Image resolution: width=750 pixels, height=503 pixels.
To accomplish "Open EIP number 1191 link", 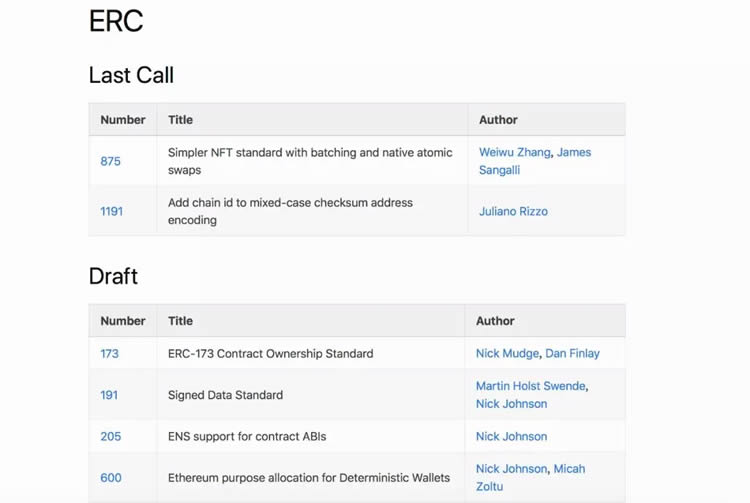I will (111, 211).
